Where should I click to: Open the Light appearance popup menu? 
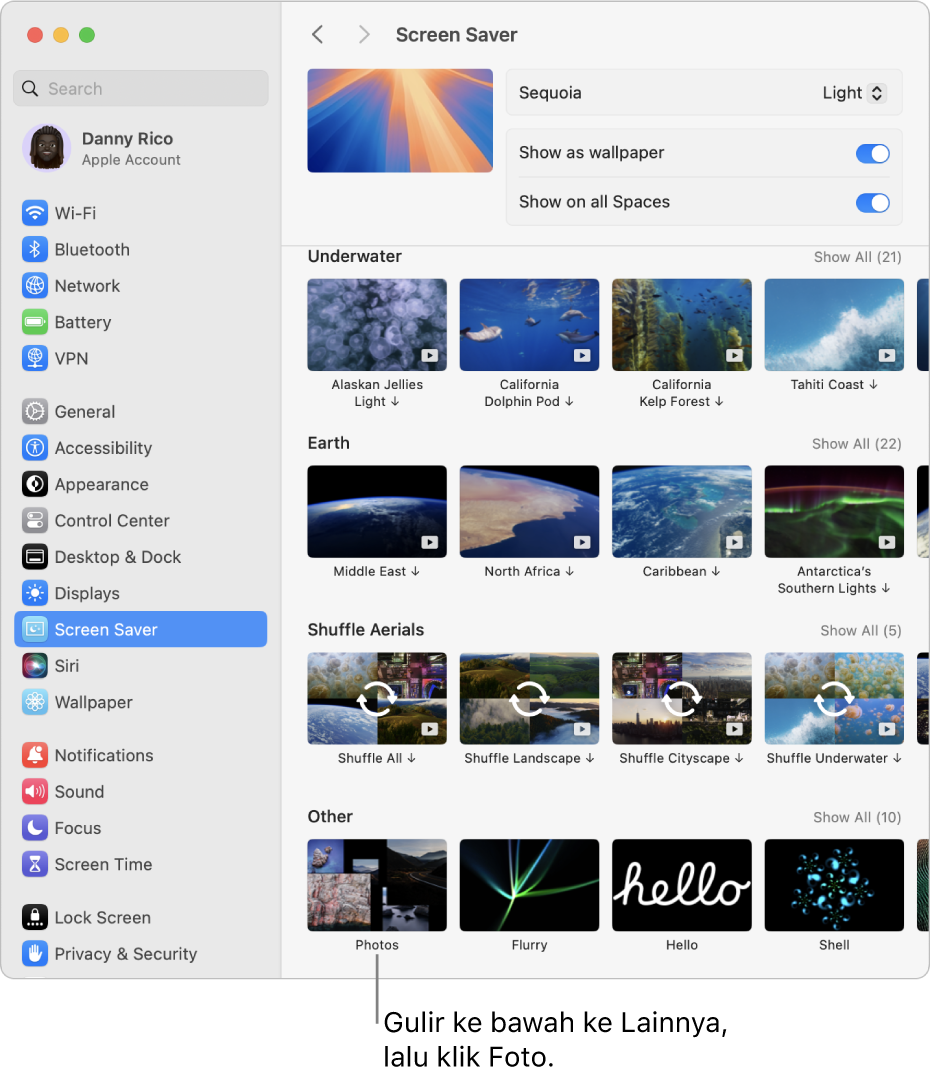[854, 93]
